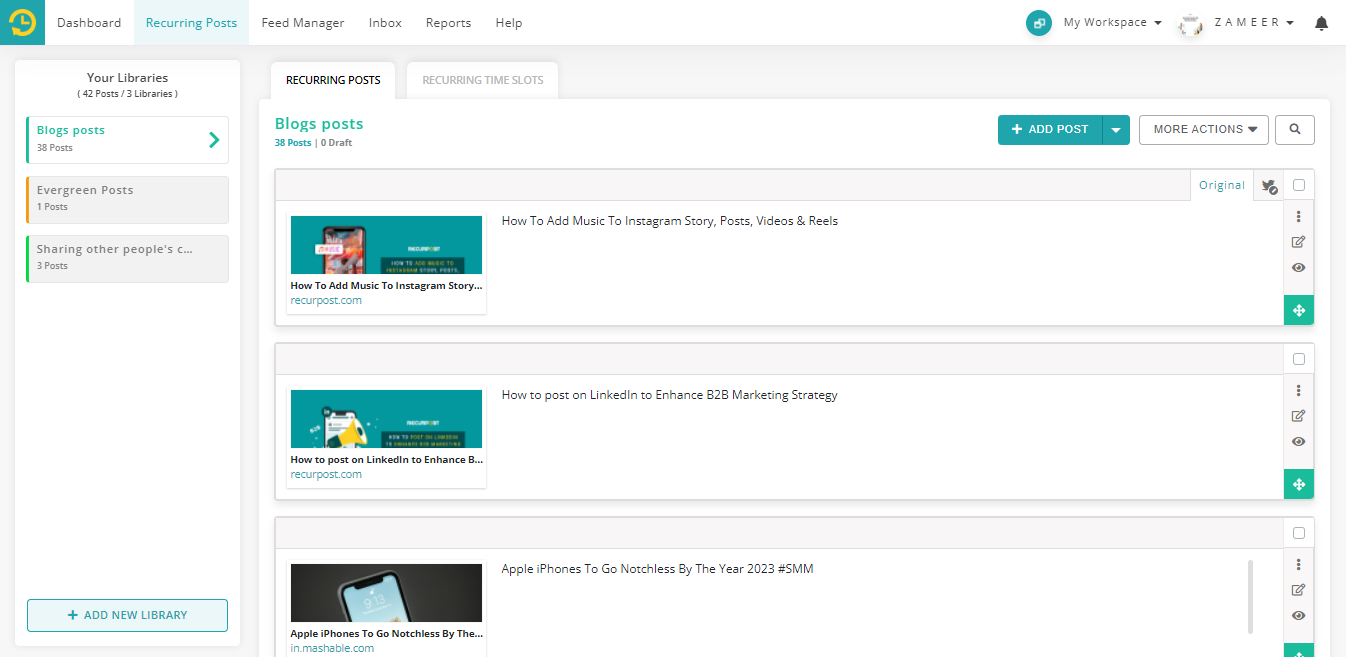
Task: Preview the Apple iPhones Notchless post
Action: click(x=1299, y=616)
